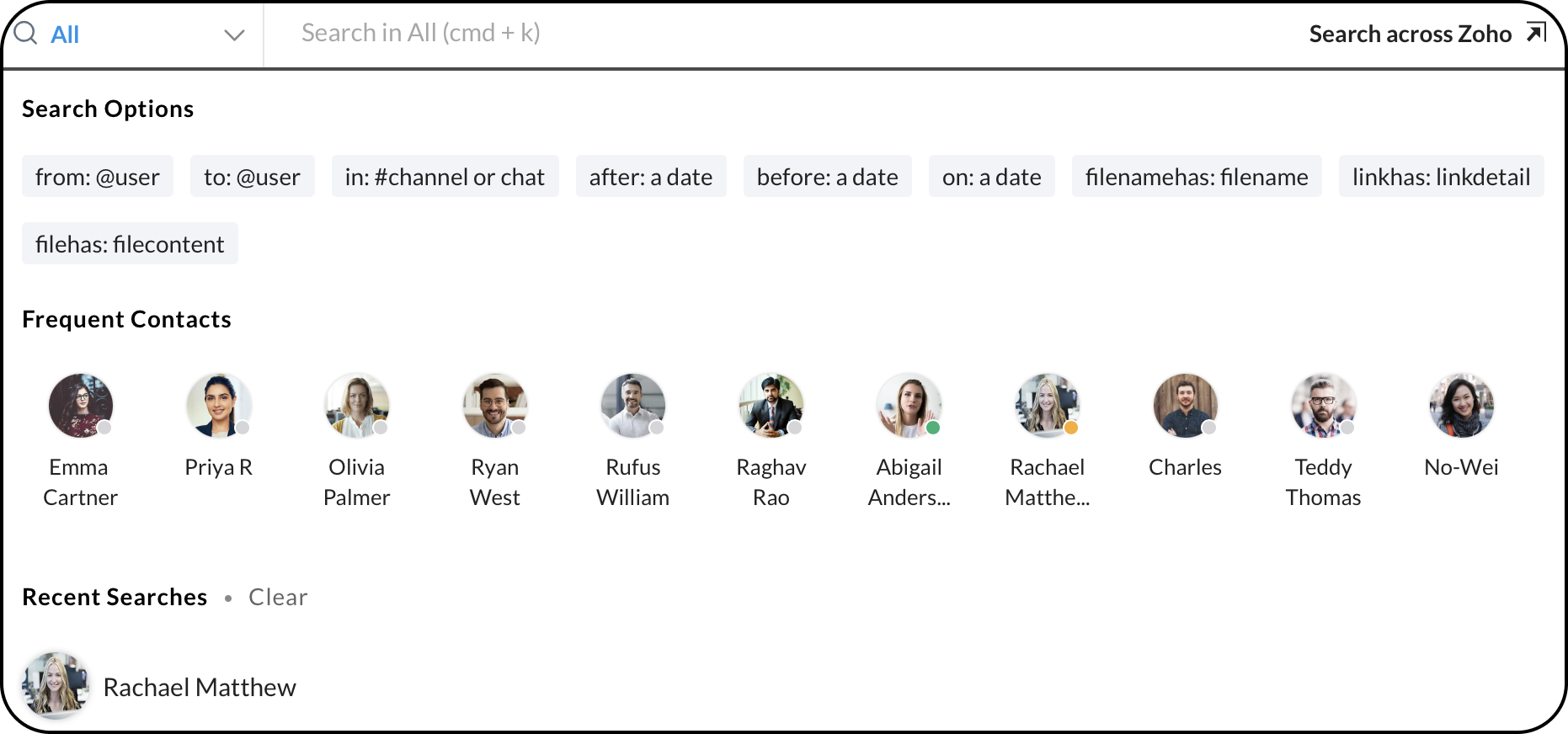Click the Search in All input field
1568x734 pixels.
click(x=758, y=34)
